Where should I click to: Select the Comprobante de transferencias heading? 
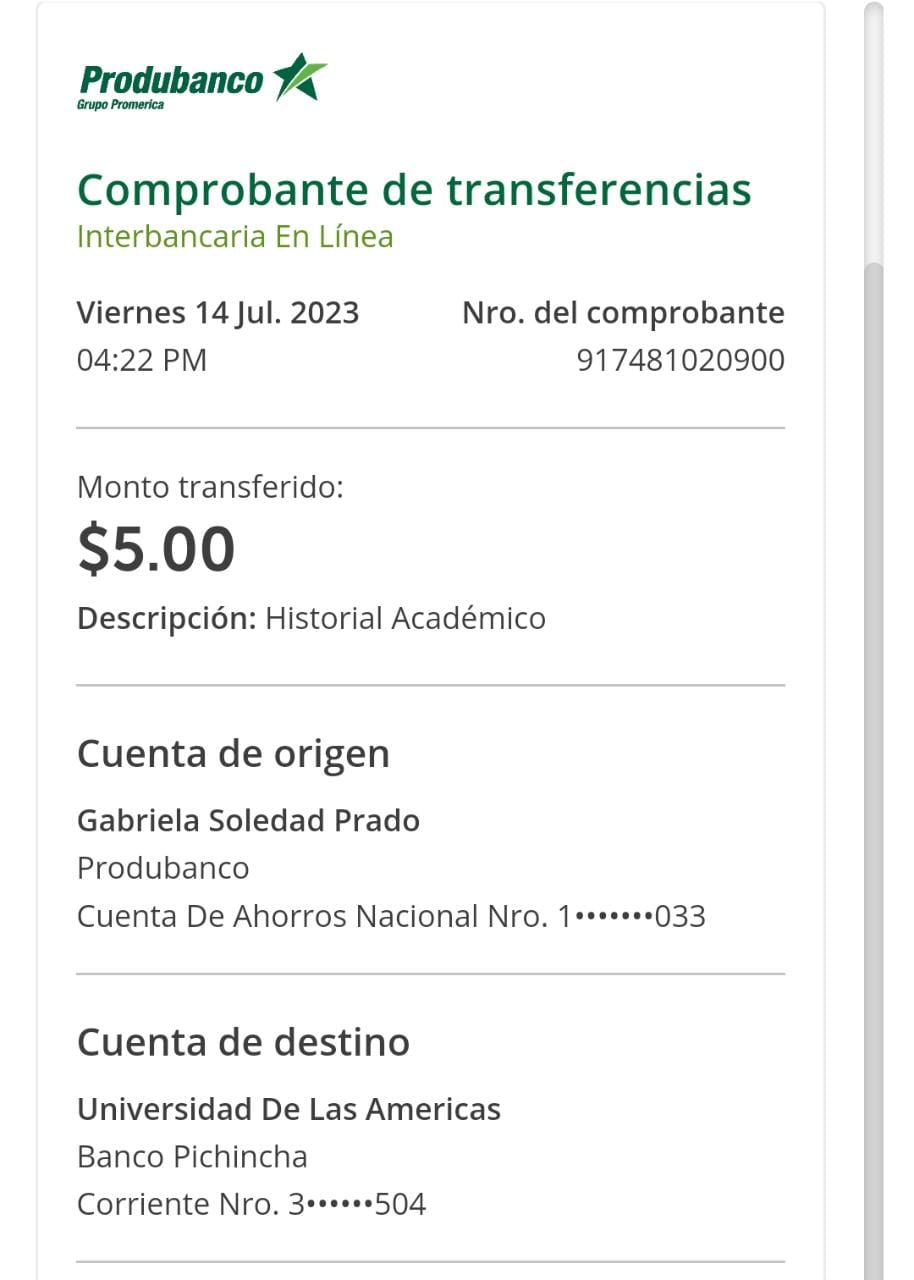pos(414,189)
